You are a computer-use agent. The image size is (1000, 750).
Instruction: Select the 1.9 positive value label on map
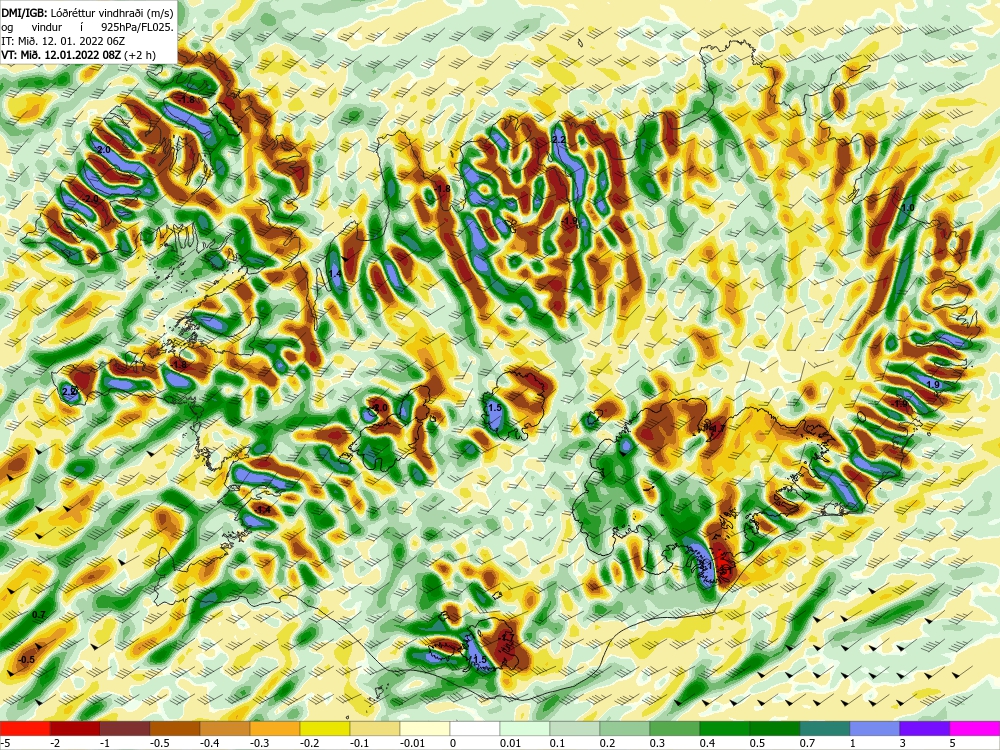point(932,385)
